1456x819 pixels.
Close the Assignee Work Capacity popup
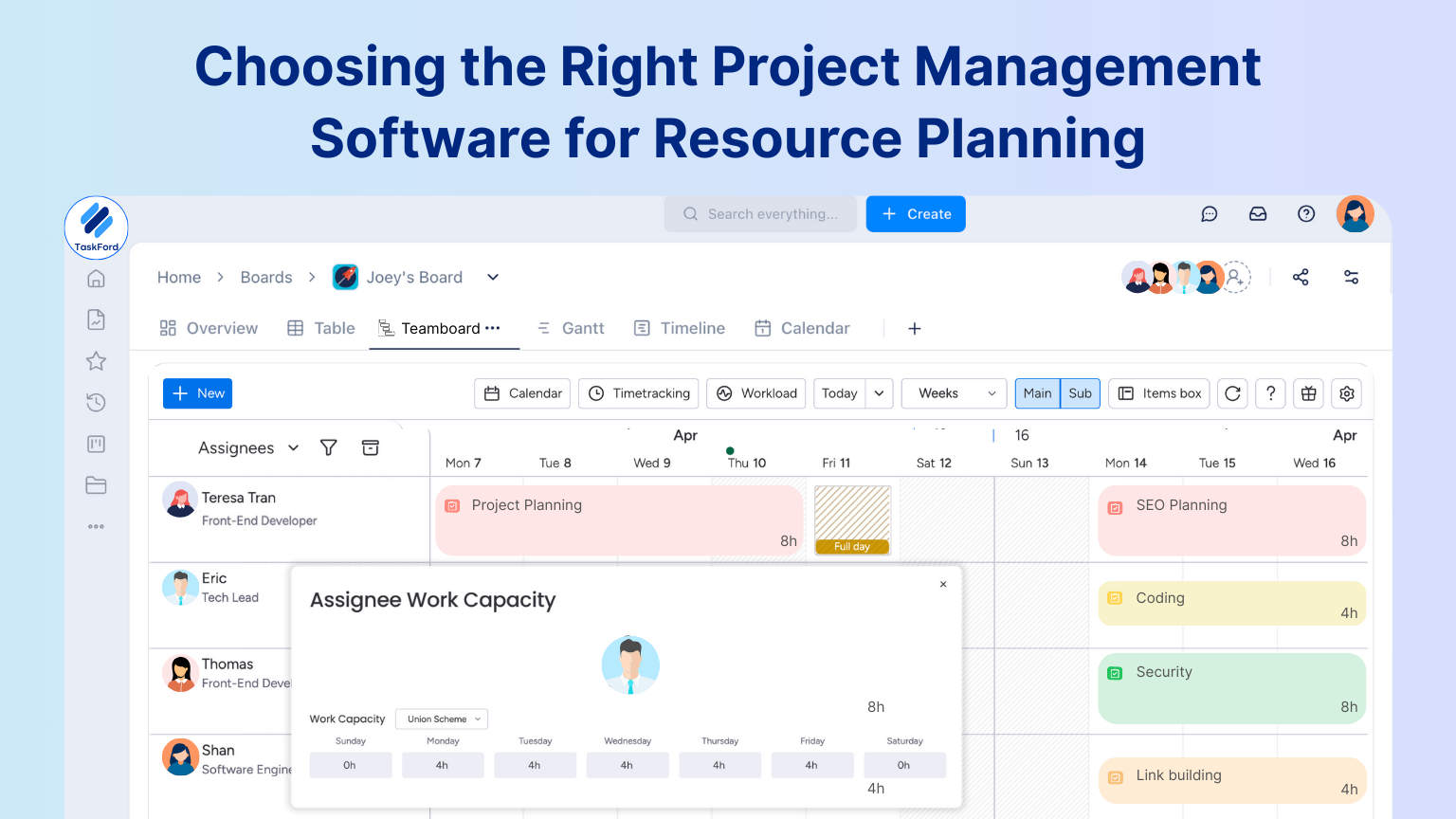[943, 585]
